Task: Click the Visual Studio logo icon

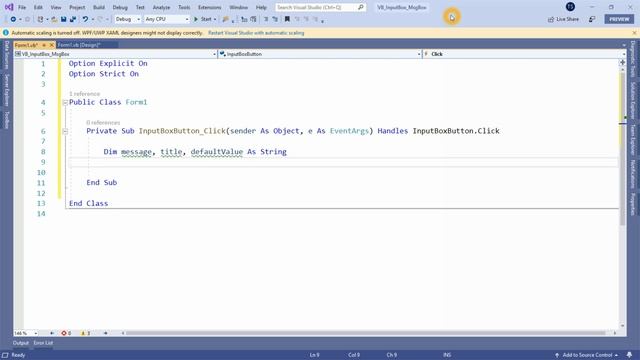Action: point(9,7)
